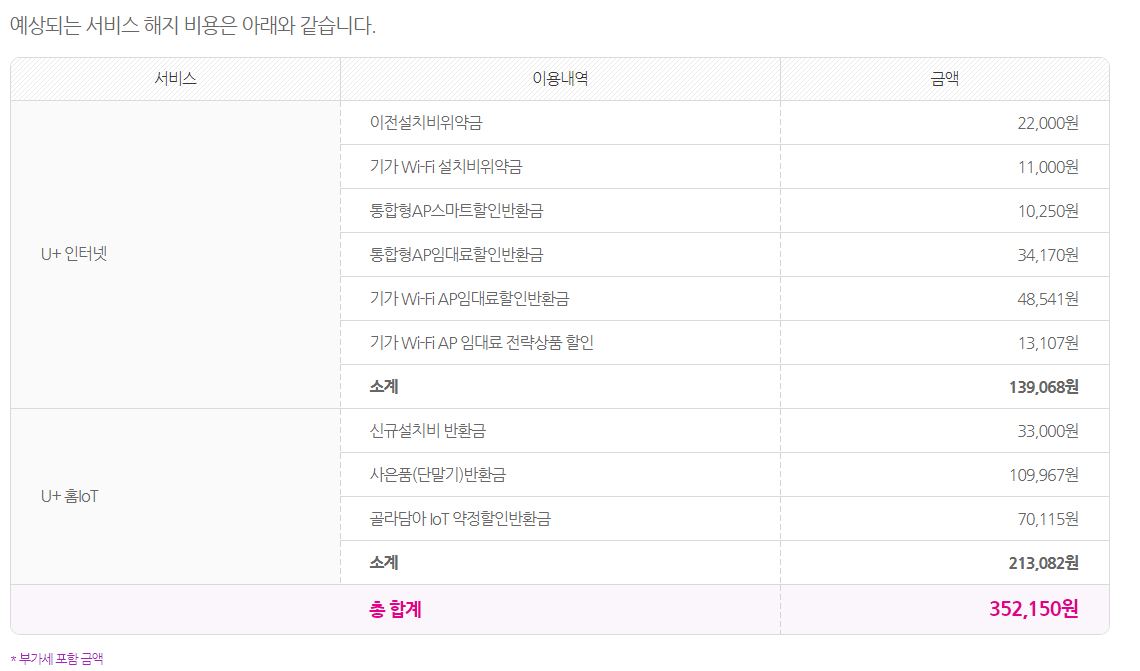This screenshot has height=671, width=1140.
Task: Select the U+ 인터넷 service cell
Action: [x=73, y=254]
